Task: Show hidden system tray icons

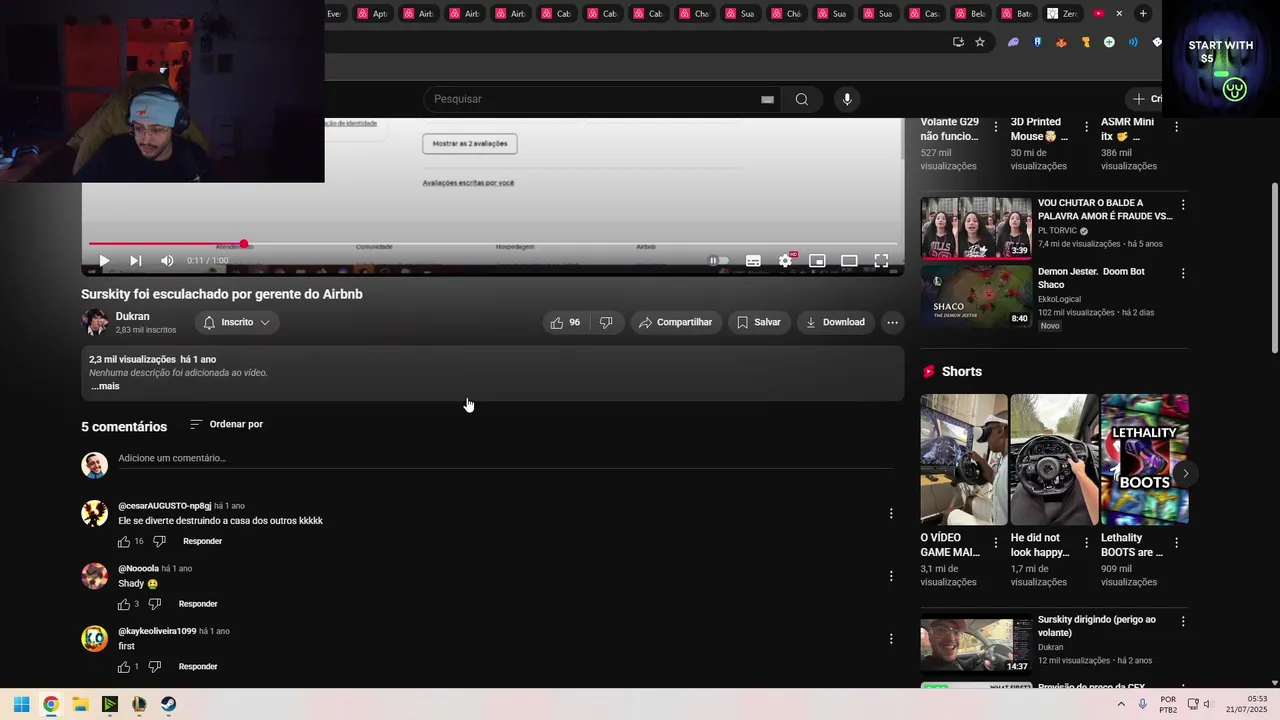Action: [x=1121, y=704]
